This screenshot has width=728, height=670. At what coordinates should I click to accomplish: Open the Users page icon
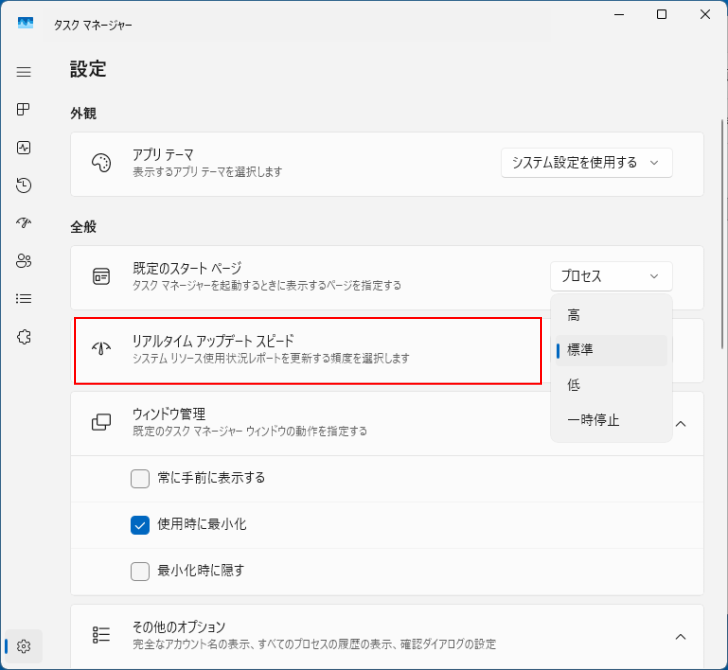pyautogui.click(x=24, y=260)
